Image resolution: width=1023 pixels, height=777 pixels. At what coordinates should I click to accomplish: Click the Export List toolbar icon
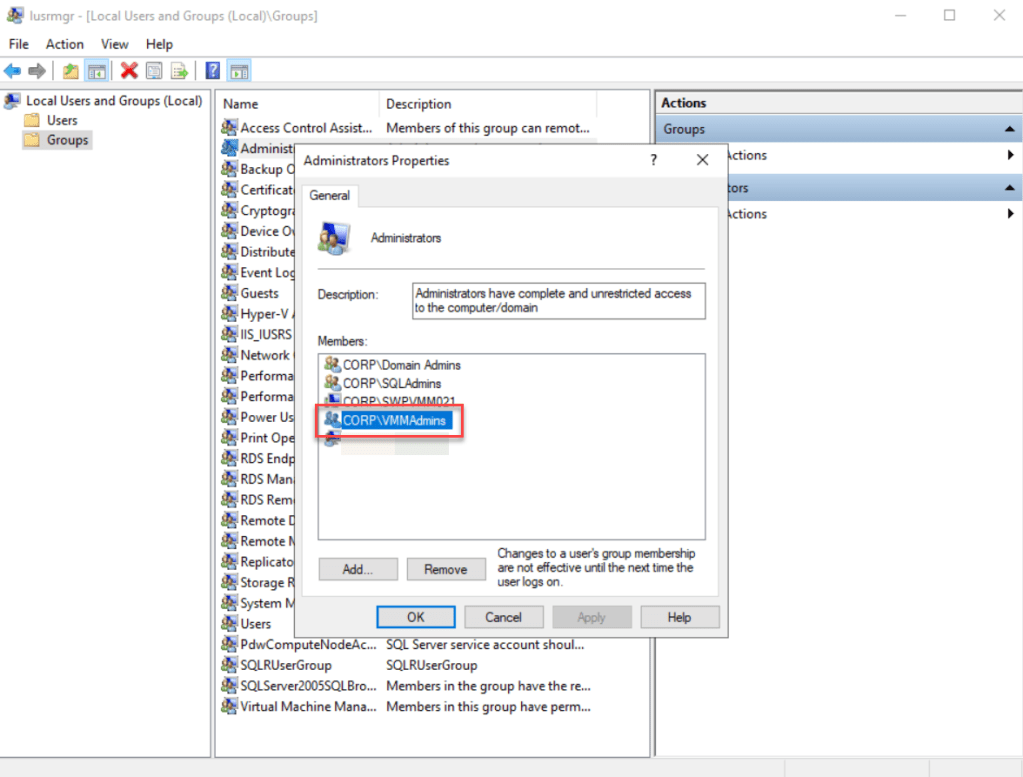tap(180, 71)
